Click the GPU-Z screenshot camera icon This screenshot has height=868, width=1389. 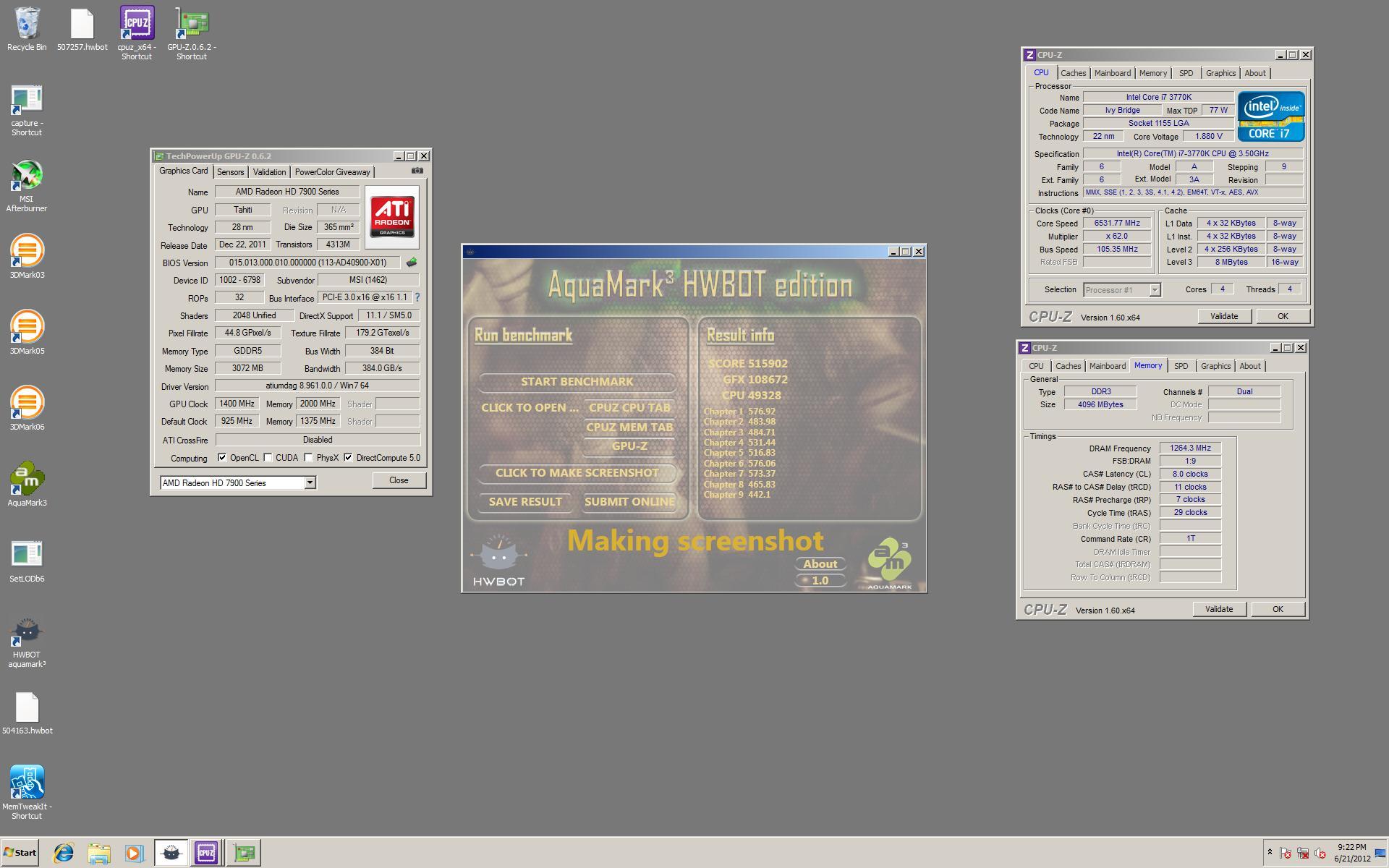[x=417, y=171]
